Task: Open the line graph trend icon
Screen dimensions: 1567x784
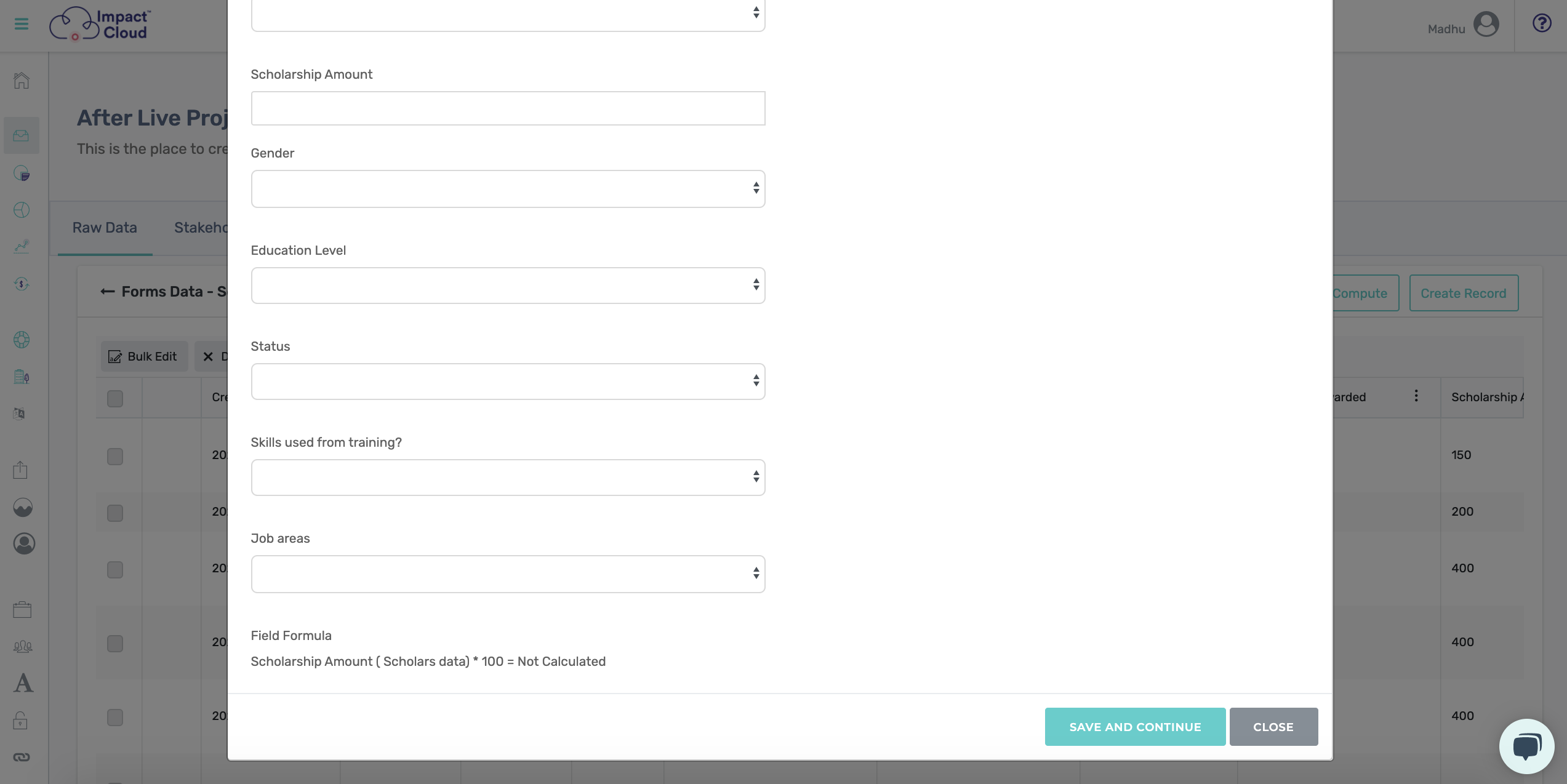Action: (x=22, y=247)
